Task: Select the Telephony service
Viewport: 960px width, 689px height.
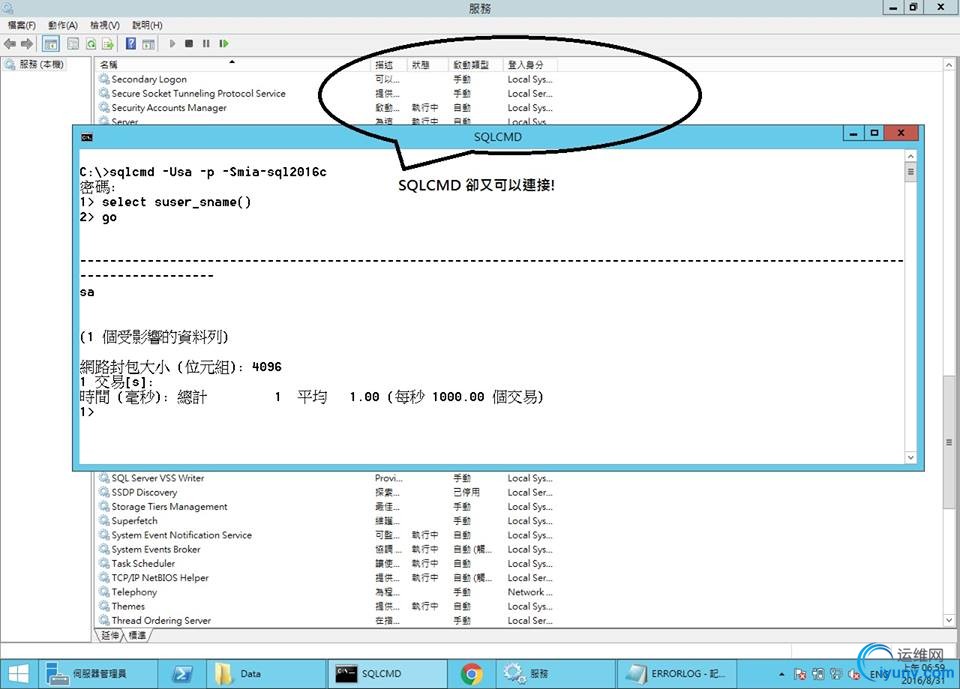Action: click(134, 592)
